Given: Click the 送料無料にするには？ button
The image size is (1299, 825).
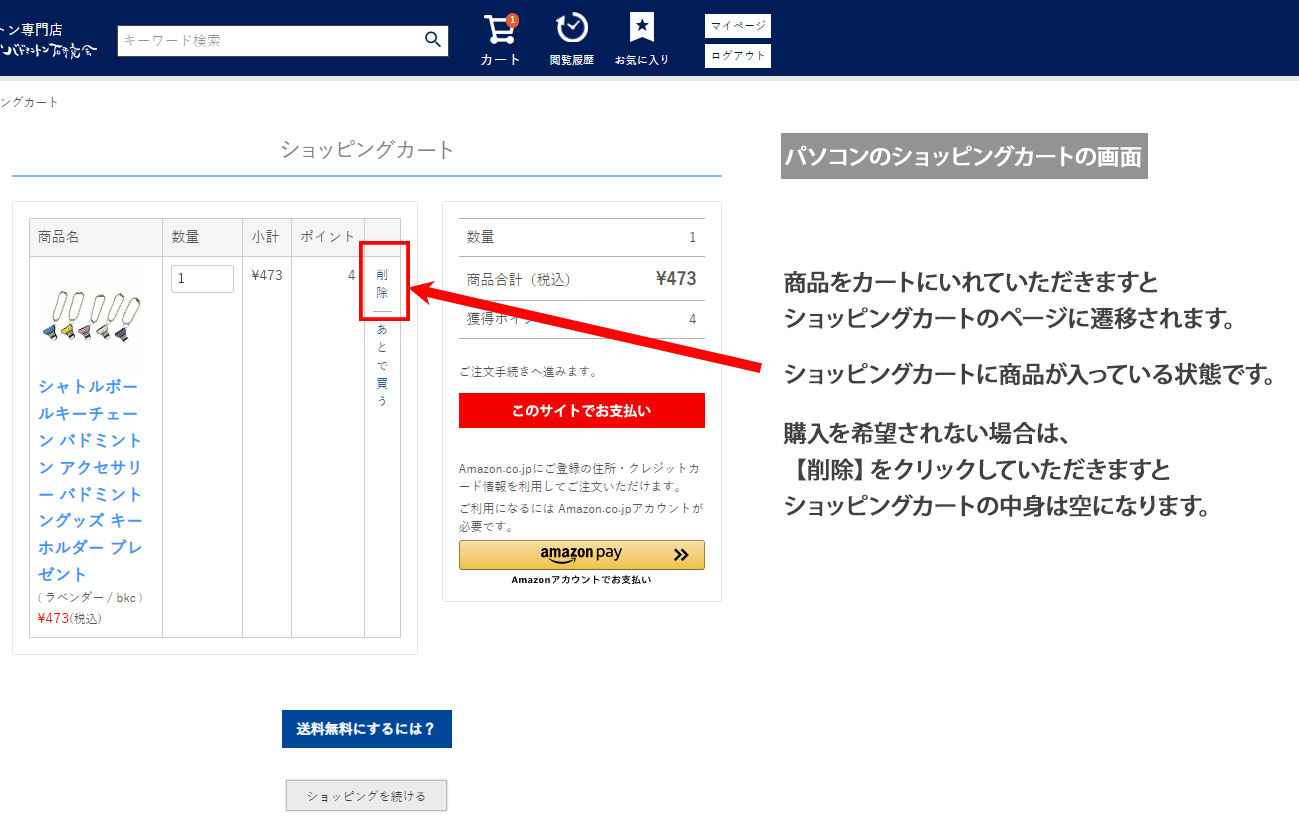Looking at the screenshot, I should pos(366,729).
